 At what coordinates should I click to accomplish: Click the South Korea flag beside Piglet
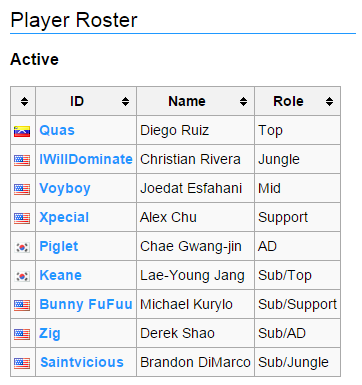pos(22,247)
